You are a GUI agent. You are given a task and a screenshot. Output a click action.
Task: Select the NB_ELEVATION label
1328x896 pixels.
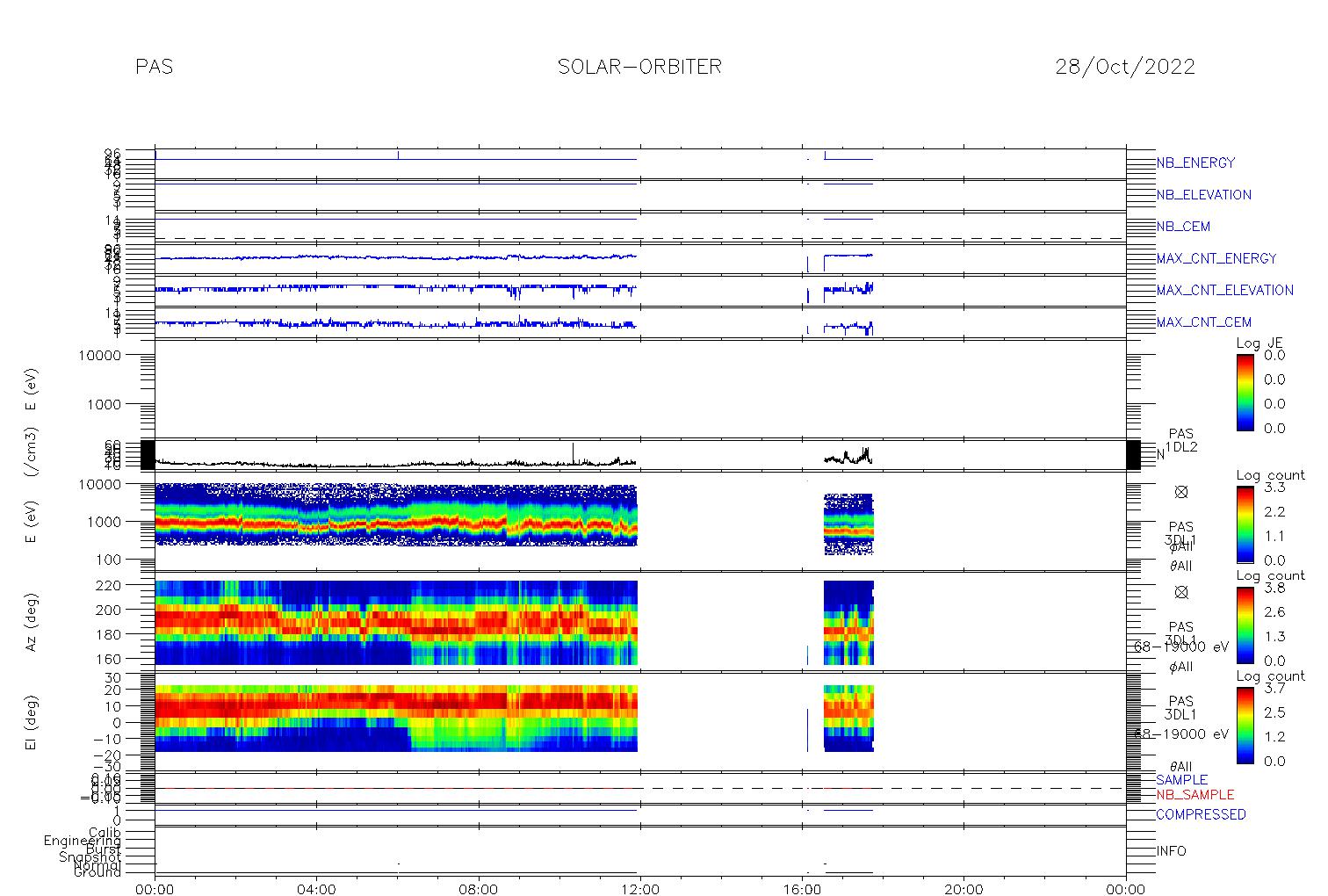[x=1203, y=195]
